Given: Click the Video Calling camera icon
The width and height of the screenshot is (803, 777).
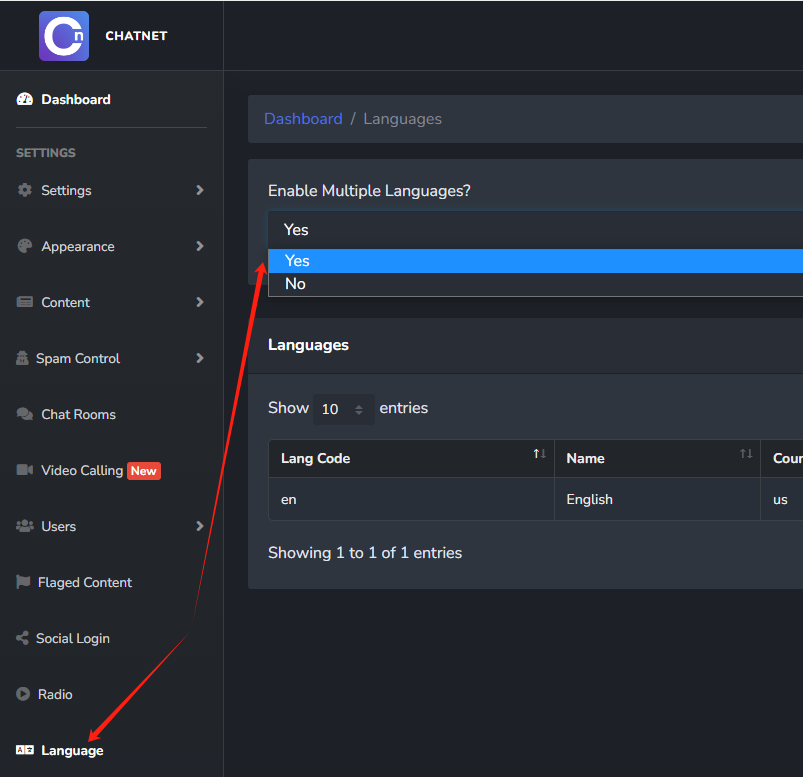Looking at the screenshot, I should tap(25, 470).
